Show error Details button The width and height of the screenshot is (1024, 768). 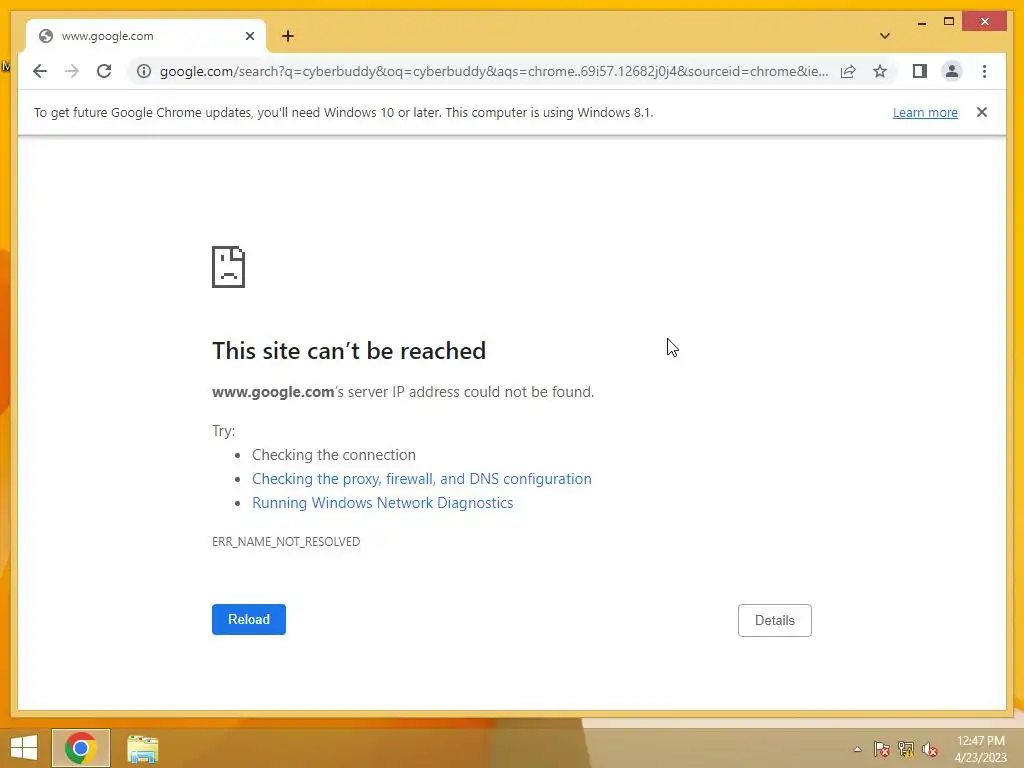coord(775,620)
